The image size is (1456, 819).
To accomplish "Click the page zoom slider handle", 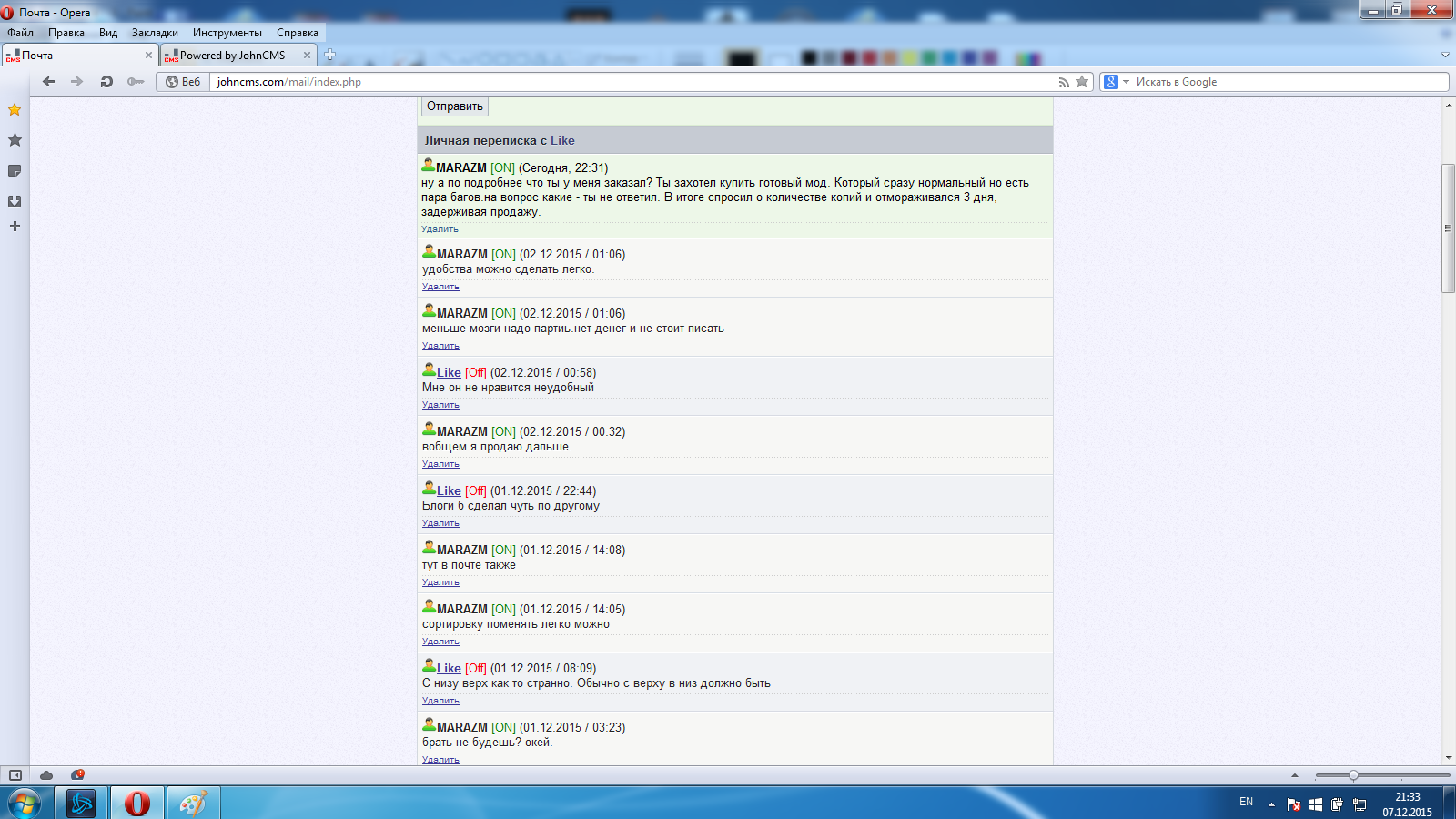I will pyautogui.click(x=1353, y=775).
